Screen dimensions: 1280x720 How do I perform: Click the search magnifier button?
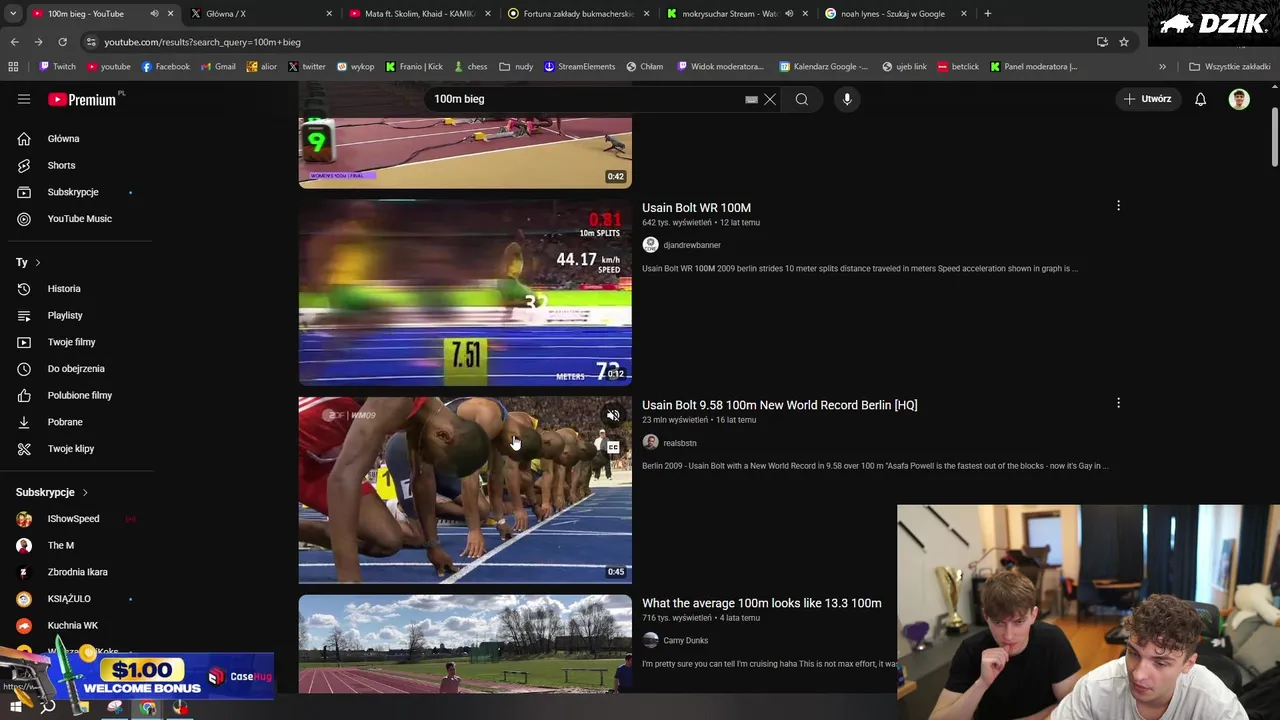click(x=802, y=99)
